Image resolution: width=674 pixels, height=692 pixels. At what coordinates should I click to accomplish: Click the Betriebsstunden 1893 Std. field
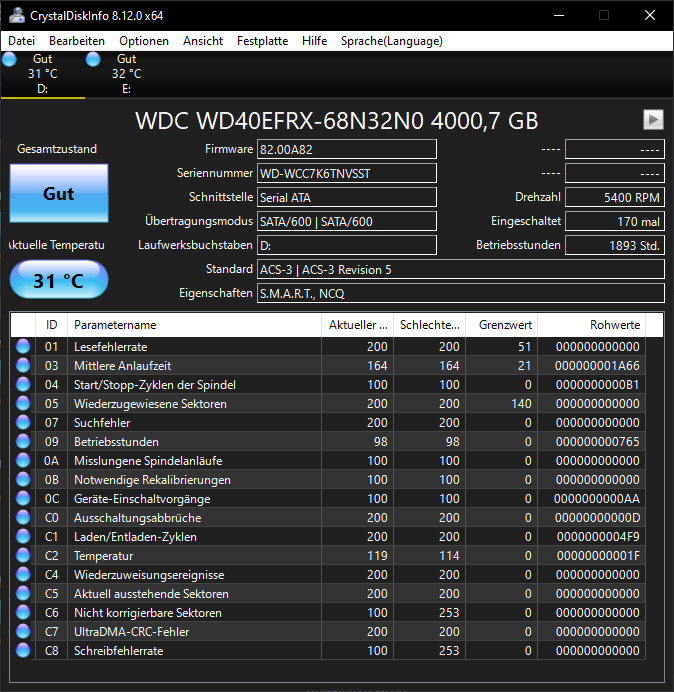coord(615,245)
